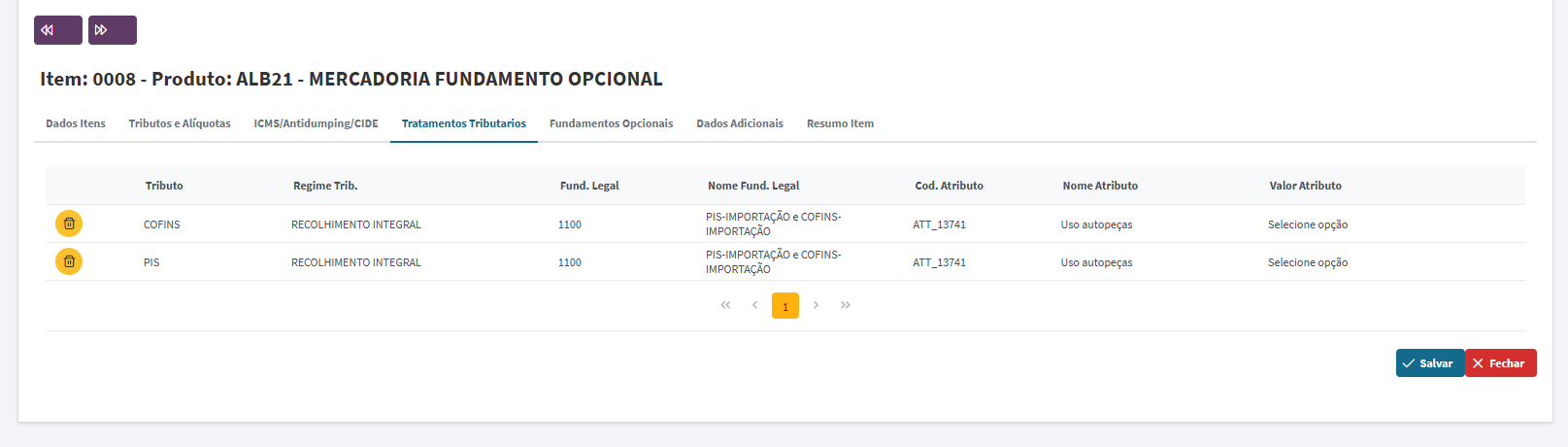This screenshot has height=447, width=1568.
Task: Jump to first page of the table
Action: point(725,305)
